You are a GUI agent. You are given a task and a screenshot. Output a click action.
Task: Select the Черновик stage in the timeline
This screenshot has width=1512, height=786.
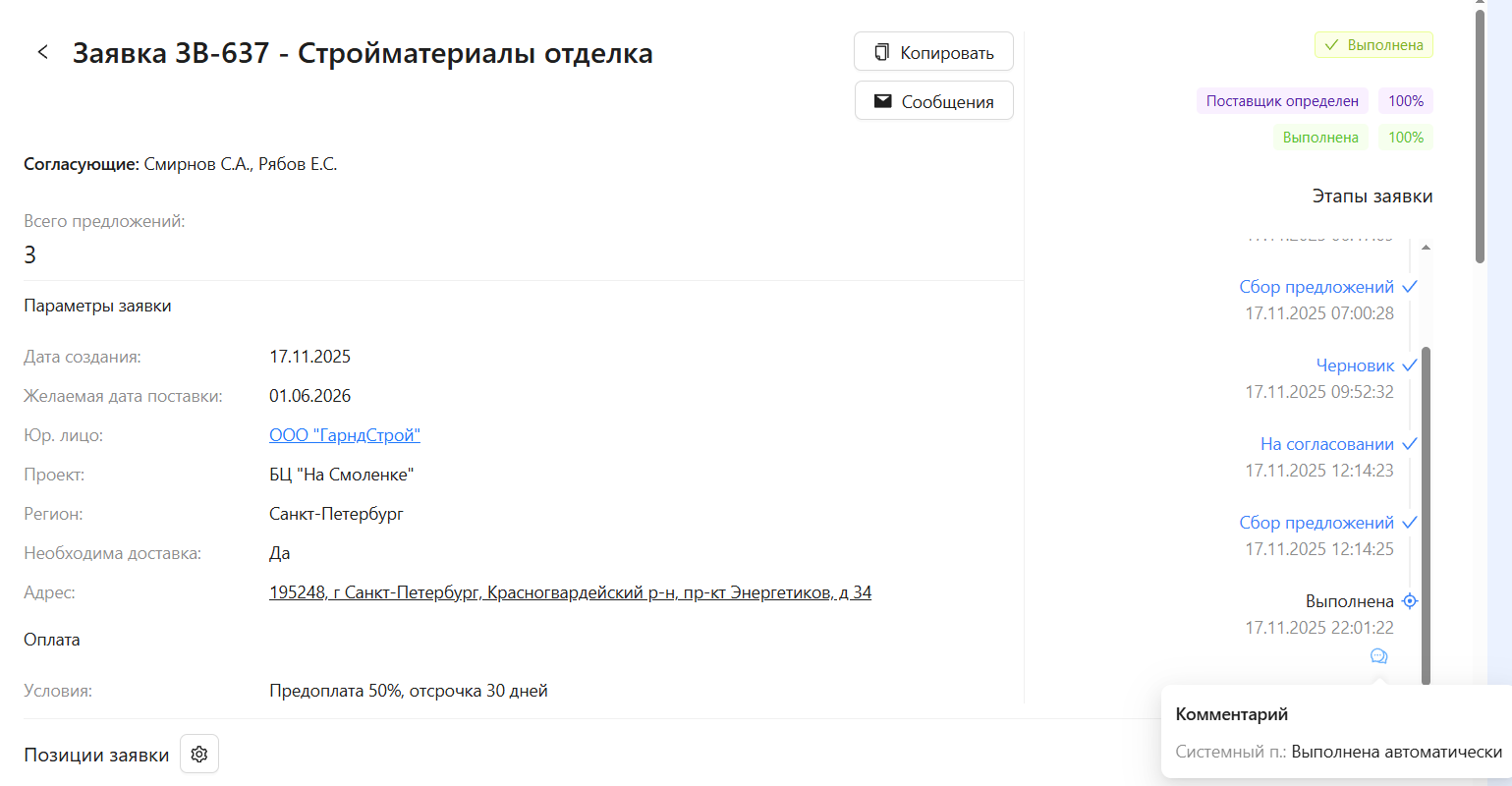1355,365
